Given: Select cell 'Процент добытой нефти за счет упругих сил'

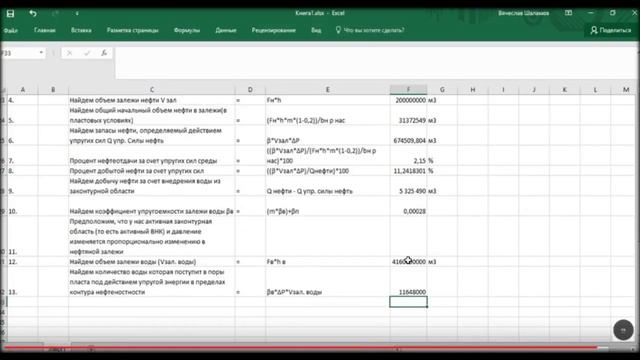Looking at the screenshot, I should click(152, 171).
